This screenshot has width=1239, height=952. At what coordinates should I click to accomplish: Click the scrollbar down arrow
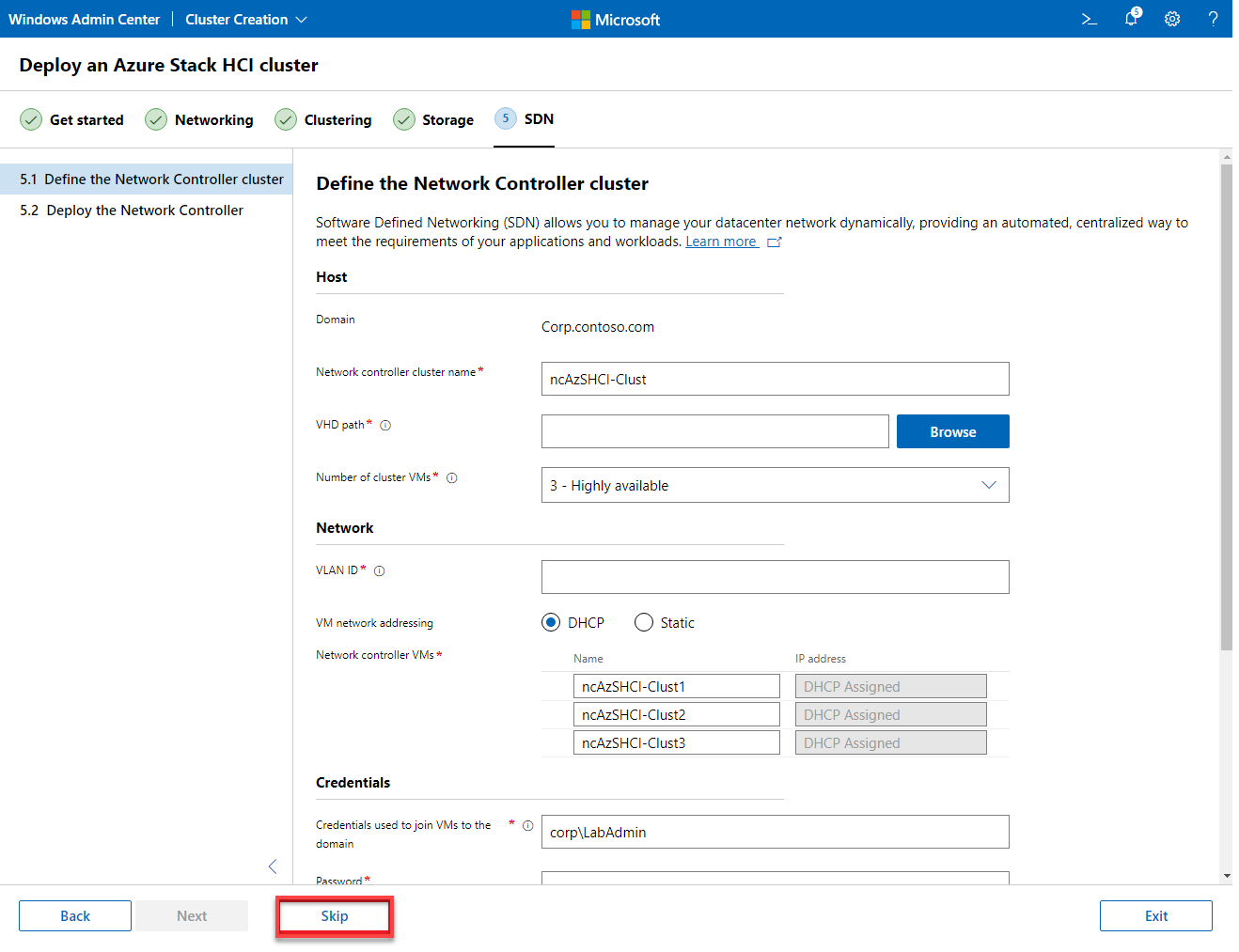tap(1227, 876)
